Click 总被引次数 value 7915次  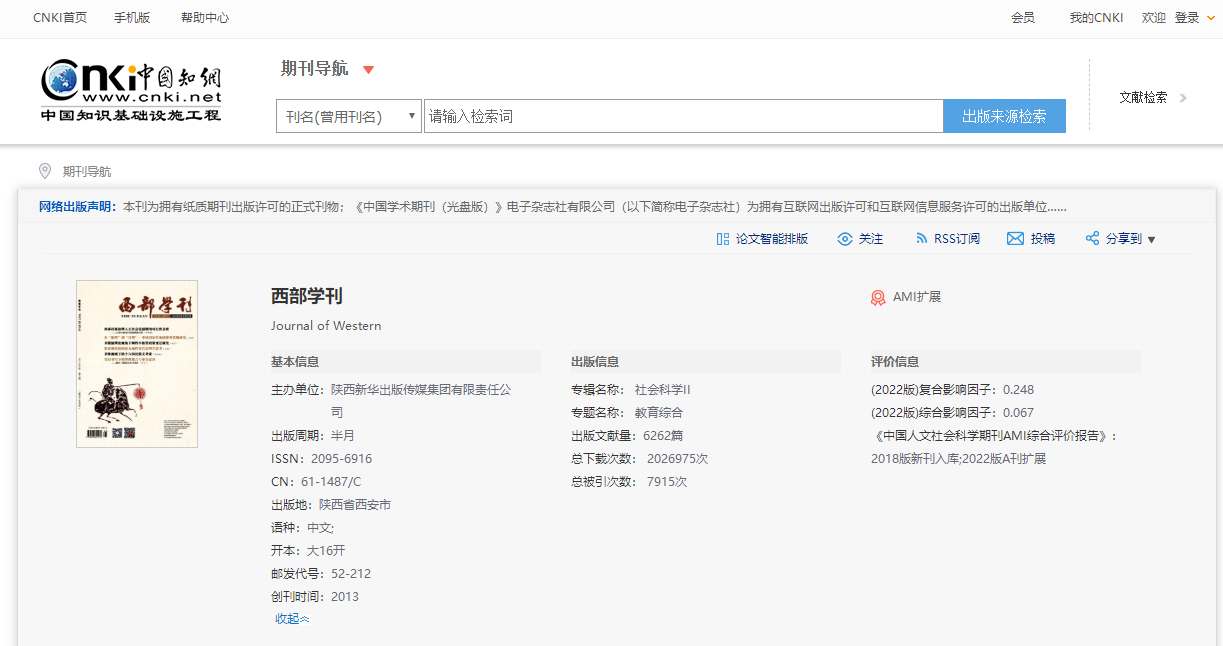[667, 482]
